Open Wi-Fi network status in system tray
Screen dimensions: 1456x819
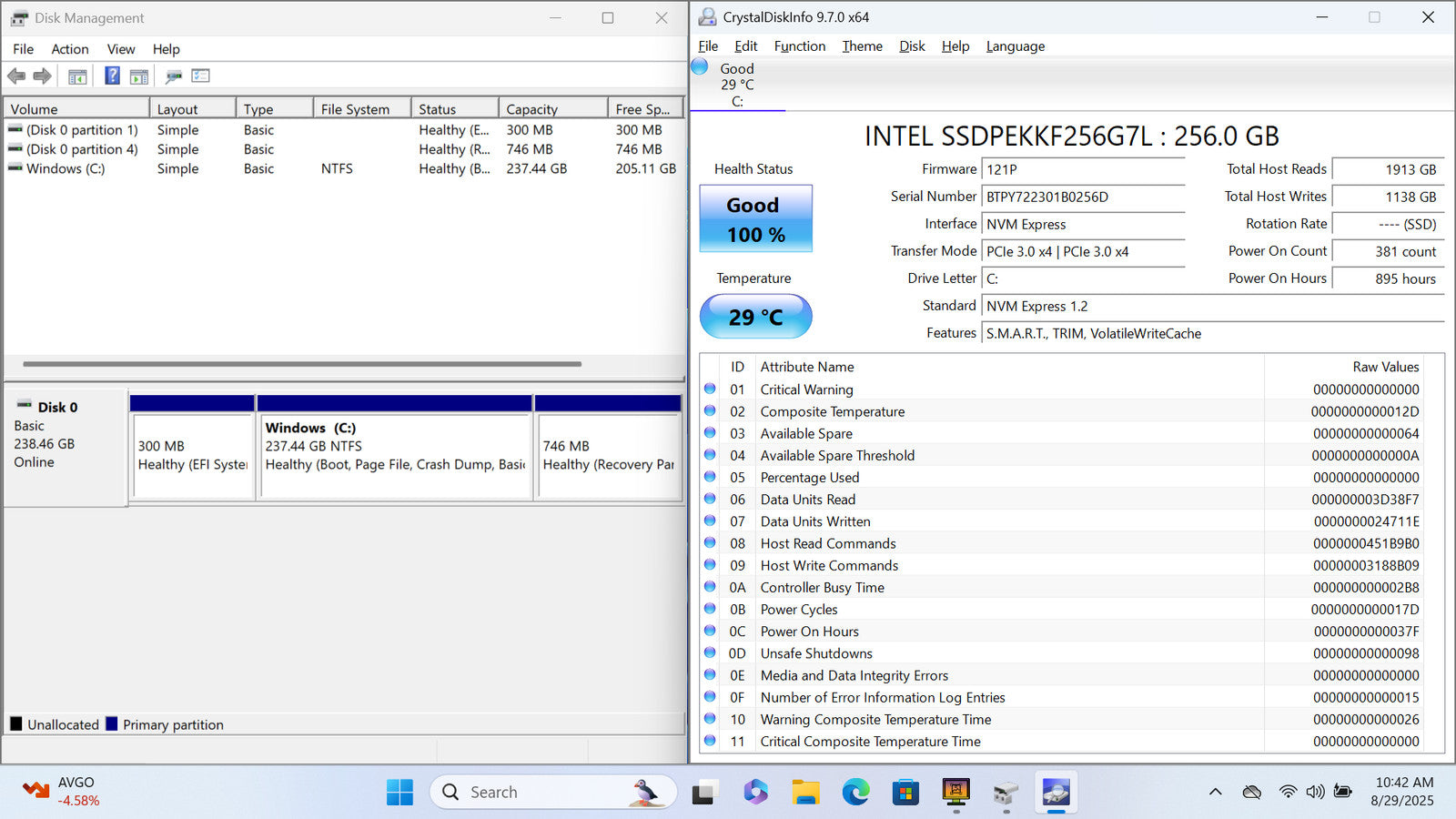[x=1287, y=792]
